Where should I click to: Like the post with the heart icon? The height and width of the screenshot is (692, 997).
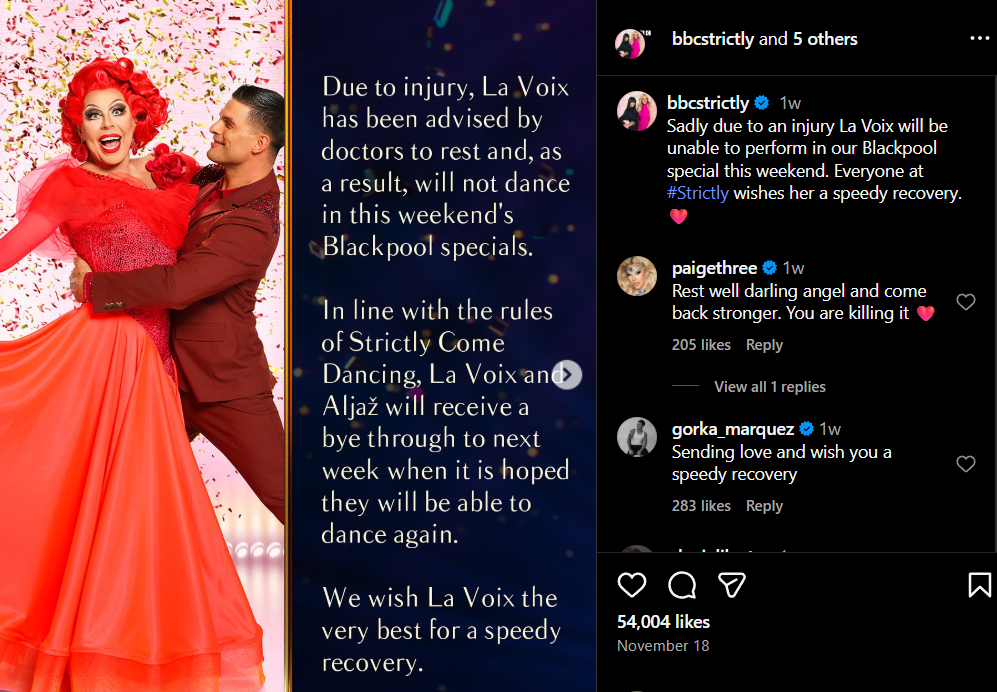[x=631, y=585]
